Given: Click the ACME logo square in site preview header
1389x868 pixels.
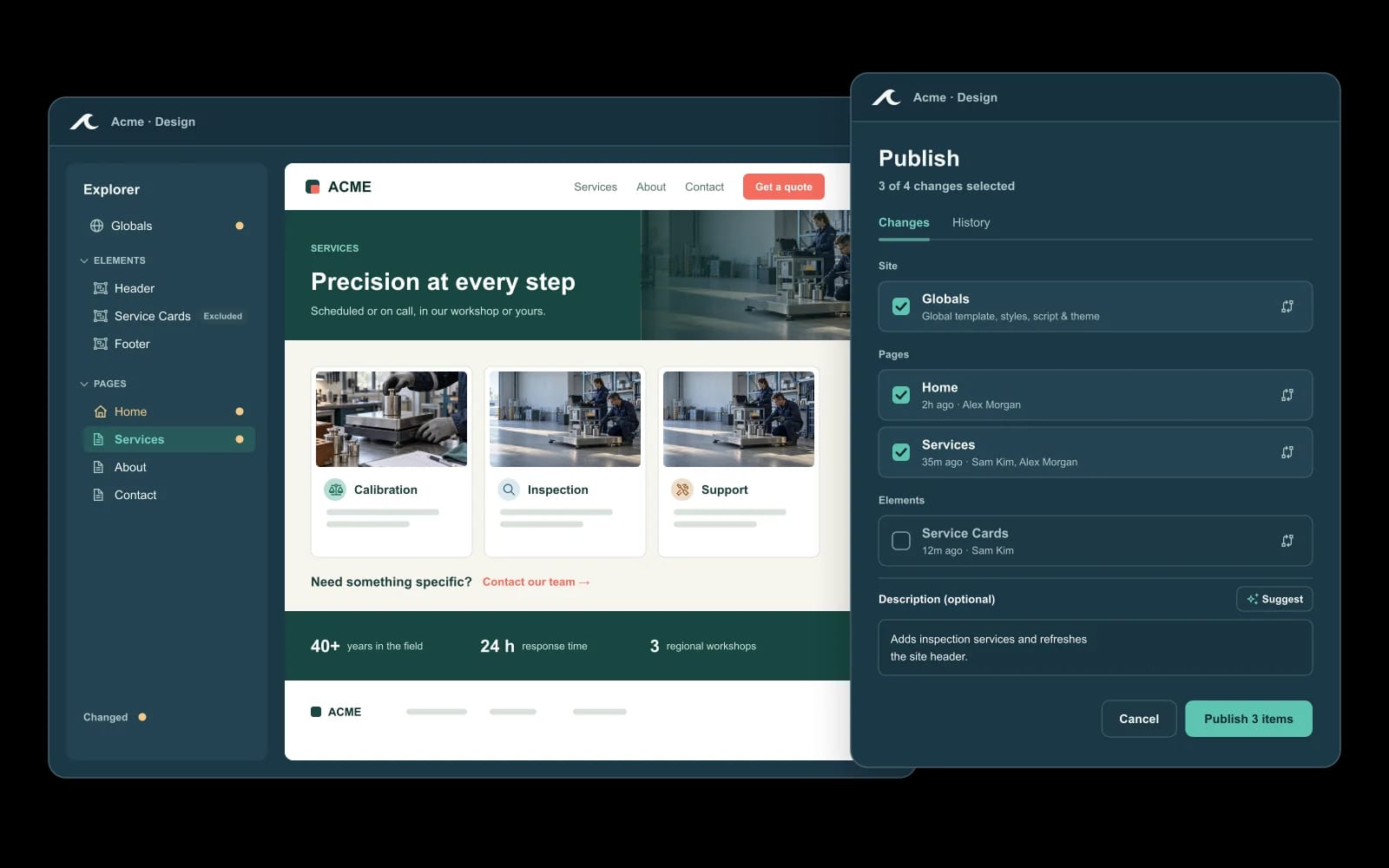Looking at the screenshot, I should (313, 187).
